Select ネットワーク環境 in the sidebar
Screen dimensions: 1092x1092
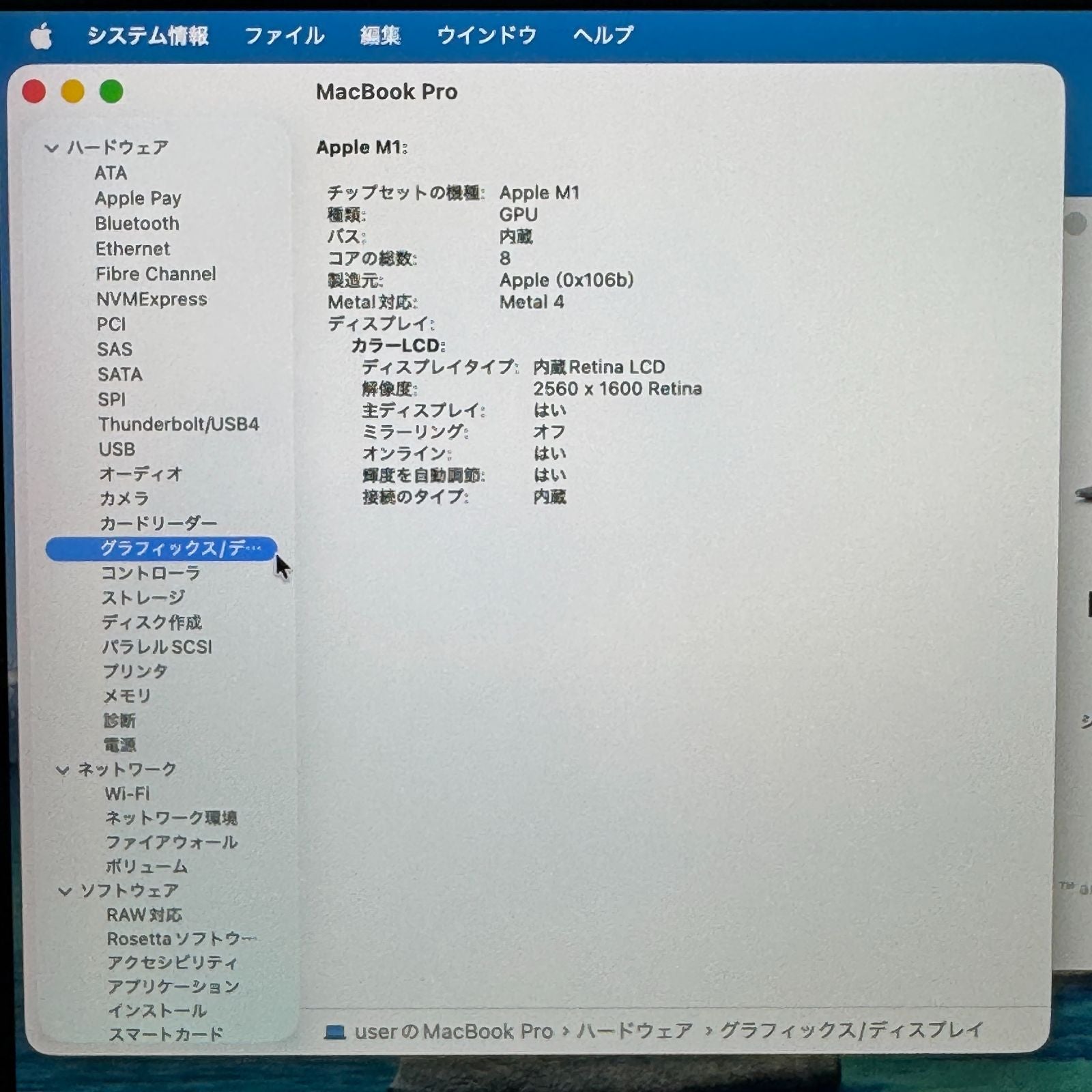click(x=171, y=818)
